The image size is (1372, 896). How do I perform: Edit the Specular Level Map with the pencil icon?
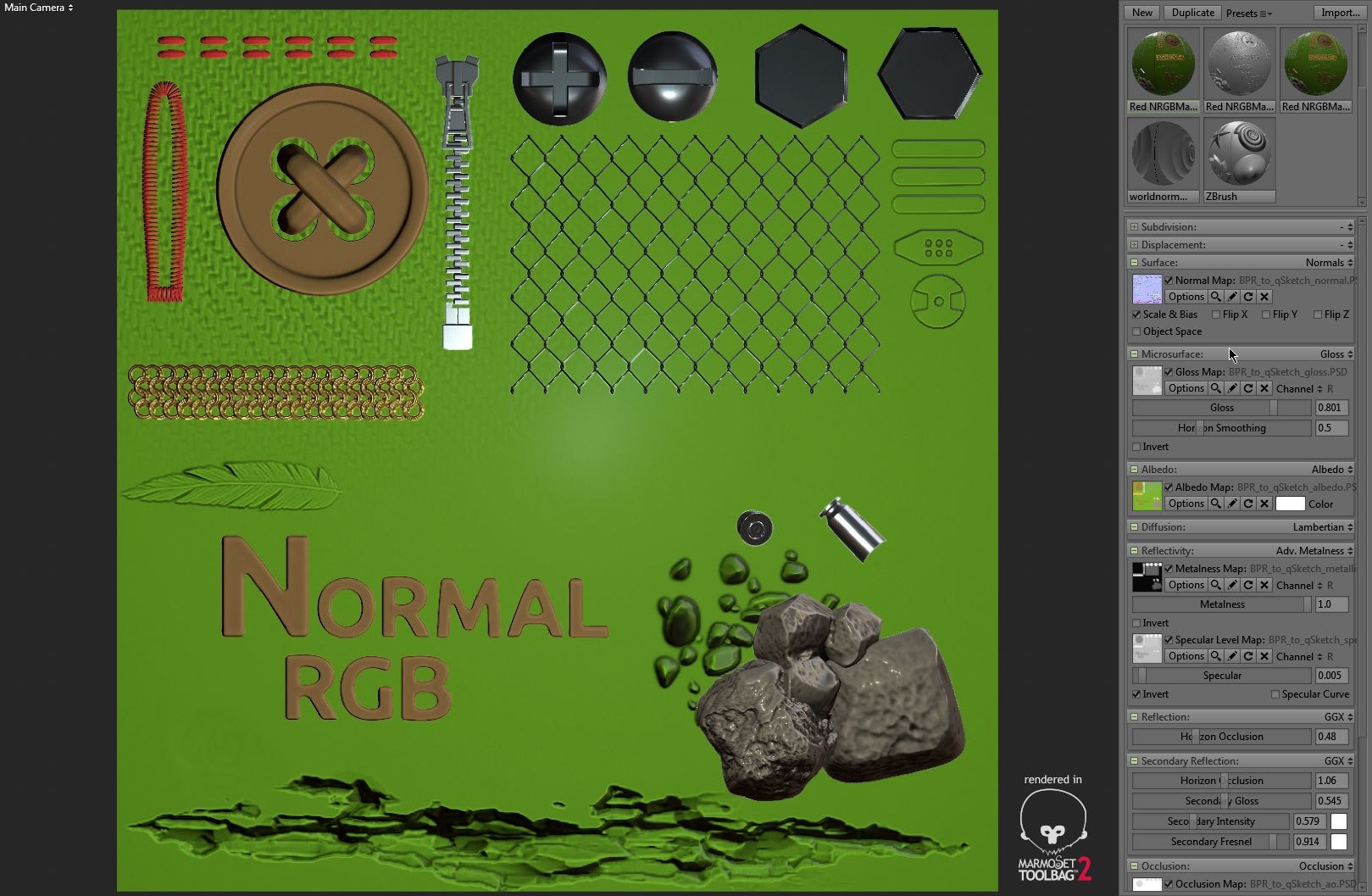point(1231,656)
